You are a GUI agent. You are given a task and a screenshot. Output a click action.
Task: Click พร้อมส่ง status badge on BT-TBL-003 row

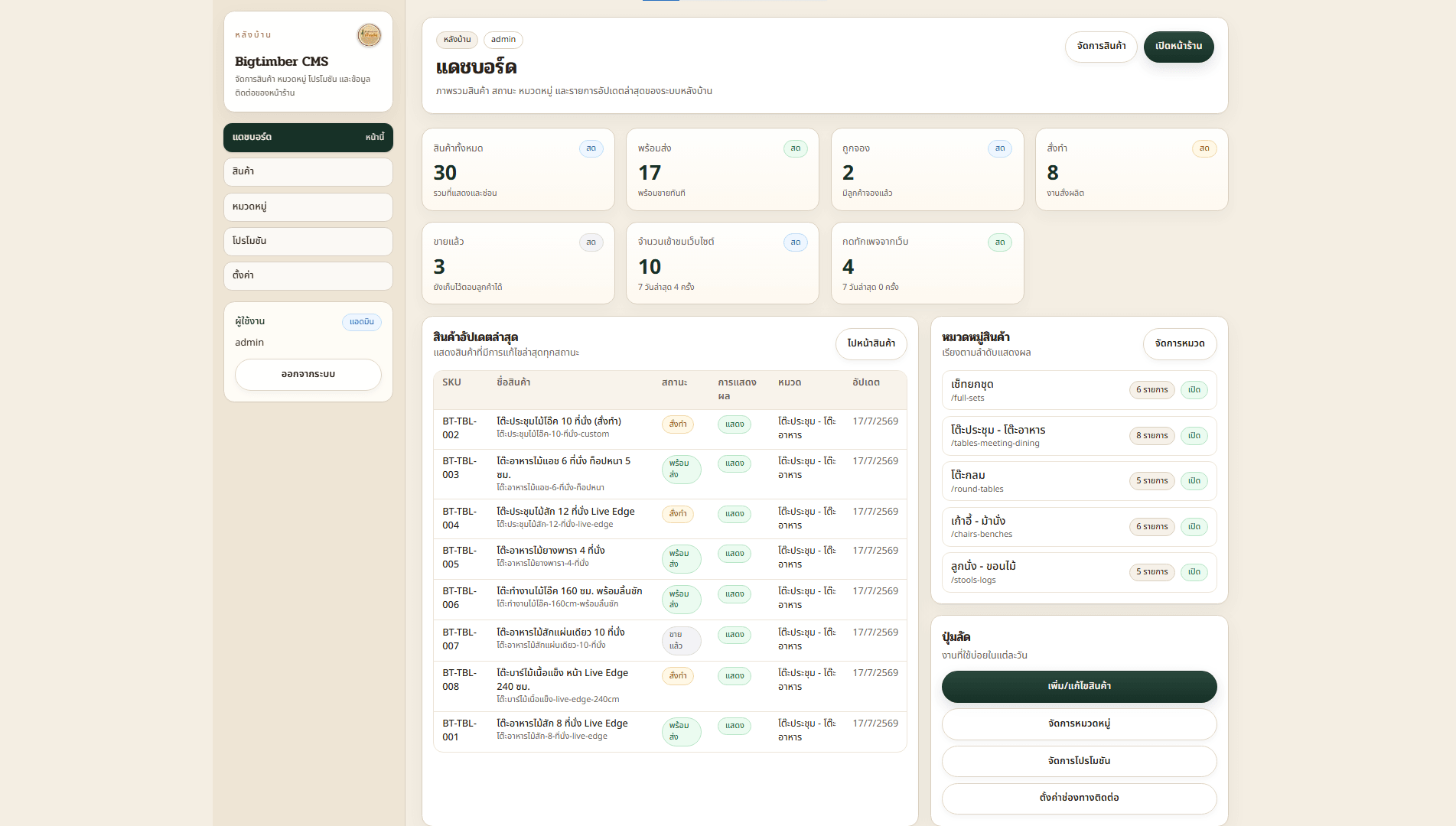(681, 469)
